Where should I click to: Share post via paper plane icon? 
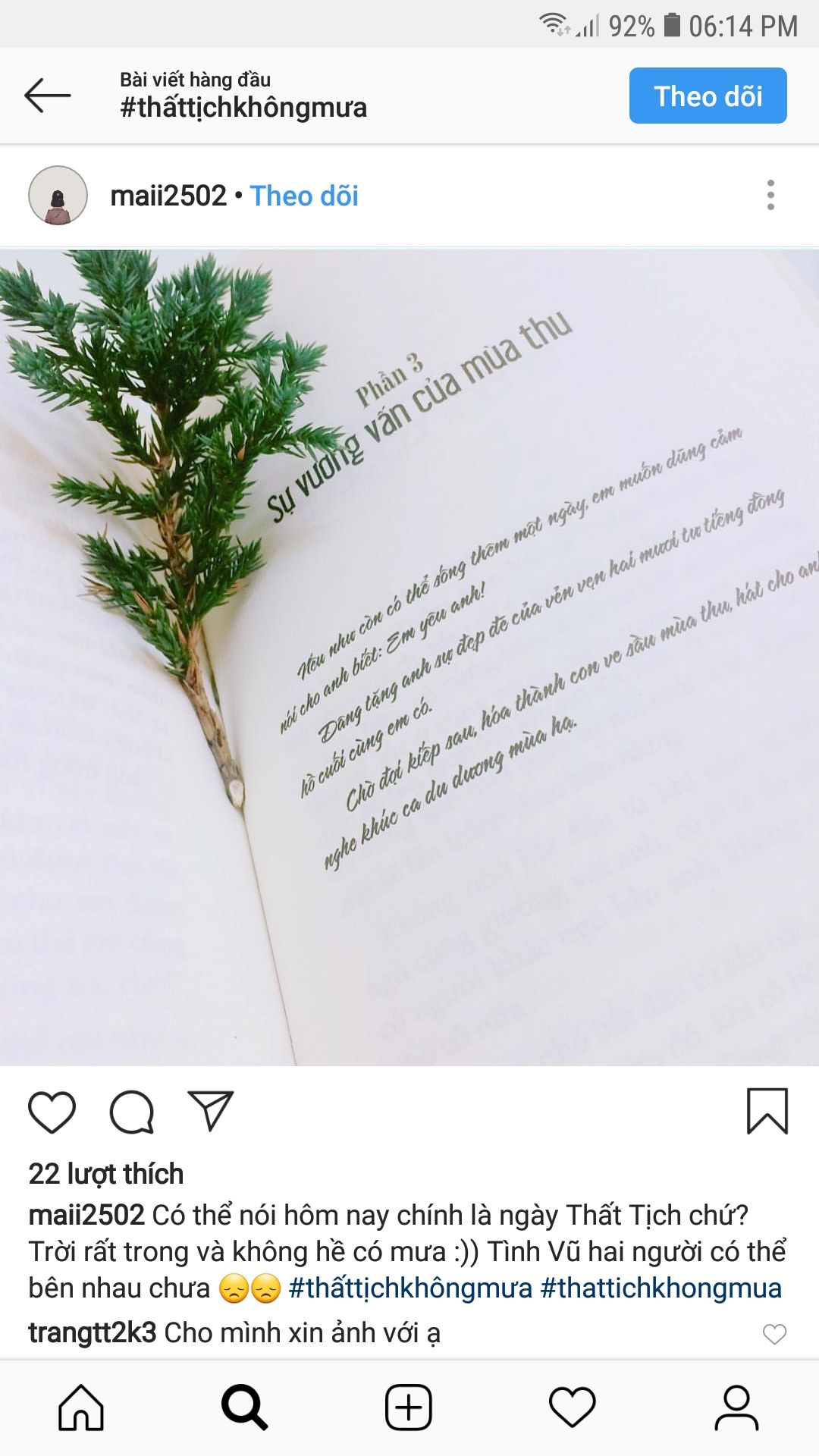tap(210, 1112)
